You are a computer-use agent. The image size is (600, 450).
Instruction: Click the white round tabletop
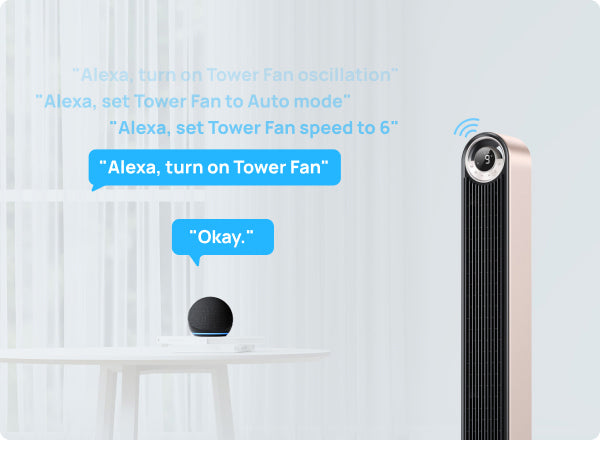pos(165,356)
